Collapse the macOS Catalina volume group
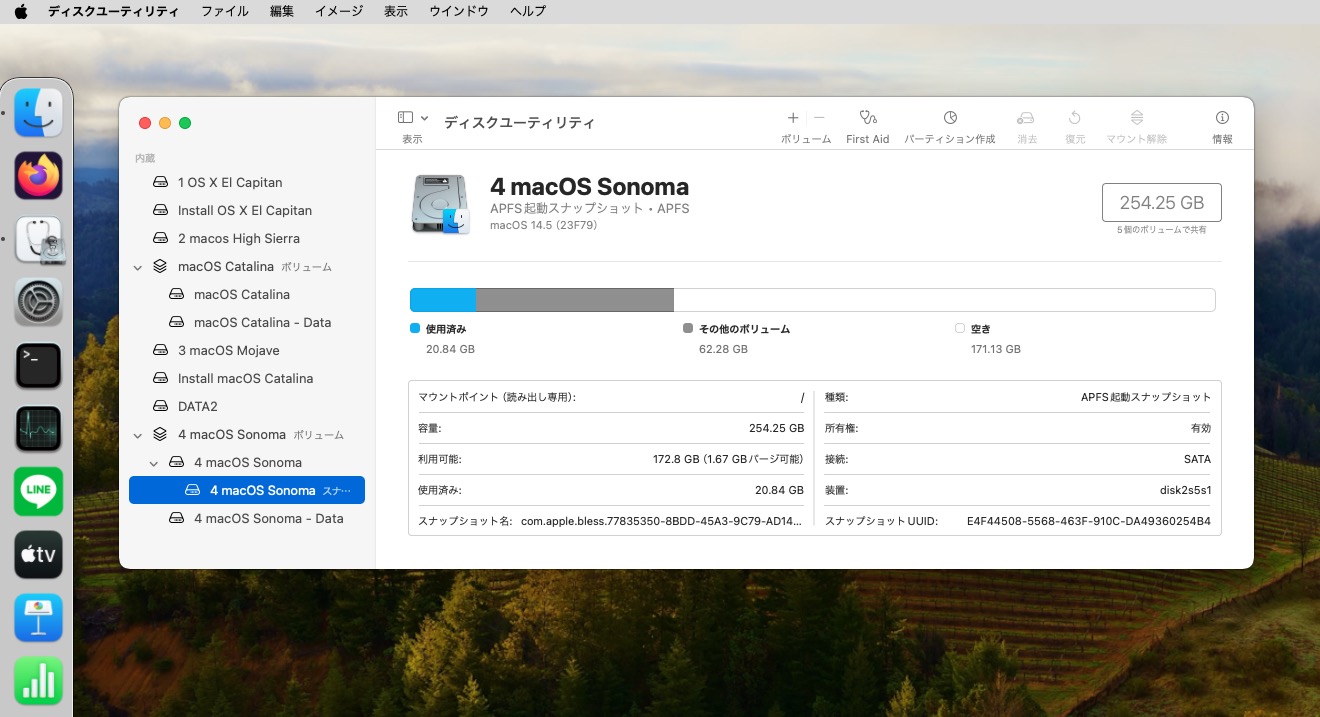This screenshot has width=1320, height=717. [138, 267]
